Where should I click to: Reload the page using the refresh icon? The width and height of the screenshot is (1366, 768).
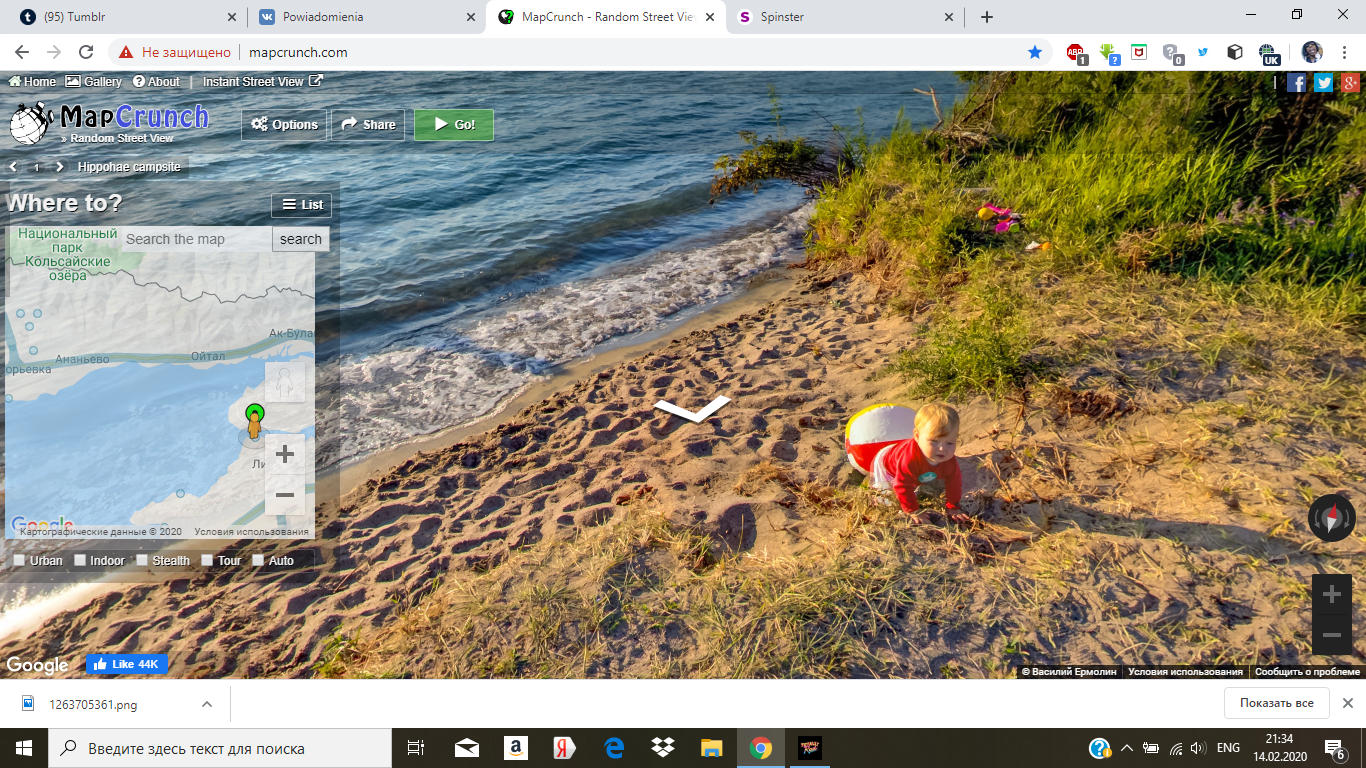(86, 52)
